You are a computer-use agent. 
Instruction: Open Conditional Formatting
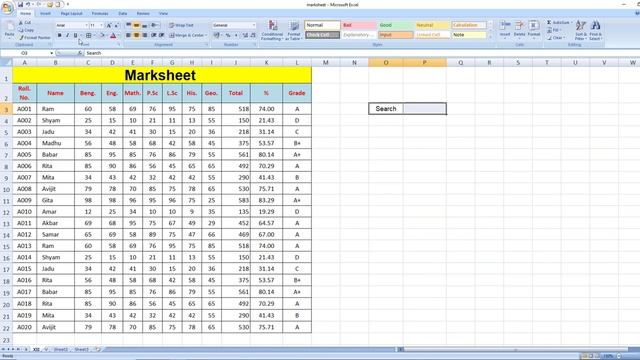(x=272, y=30)
